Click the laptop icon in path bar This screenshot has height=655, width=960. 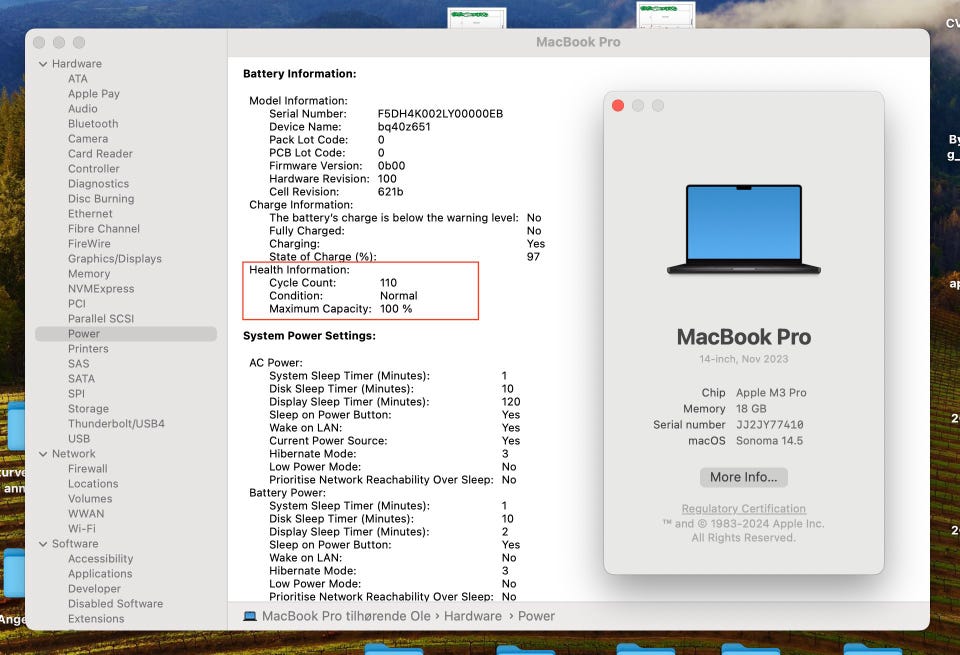tap(250, 616)
